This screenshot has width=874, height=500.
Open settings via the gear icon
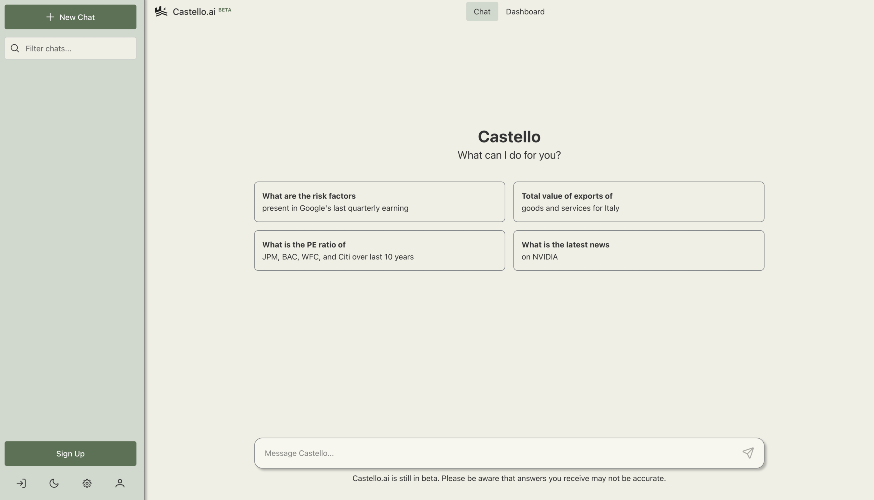tap(87, 483)
